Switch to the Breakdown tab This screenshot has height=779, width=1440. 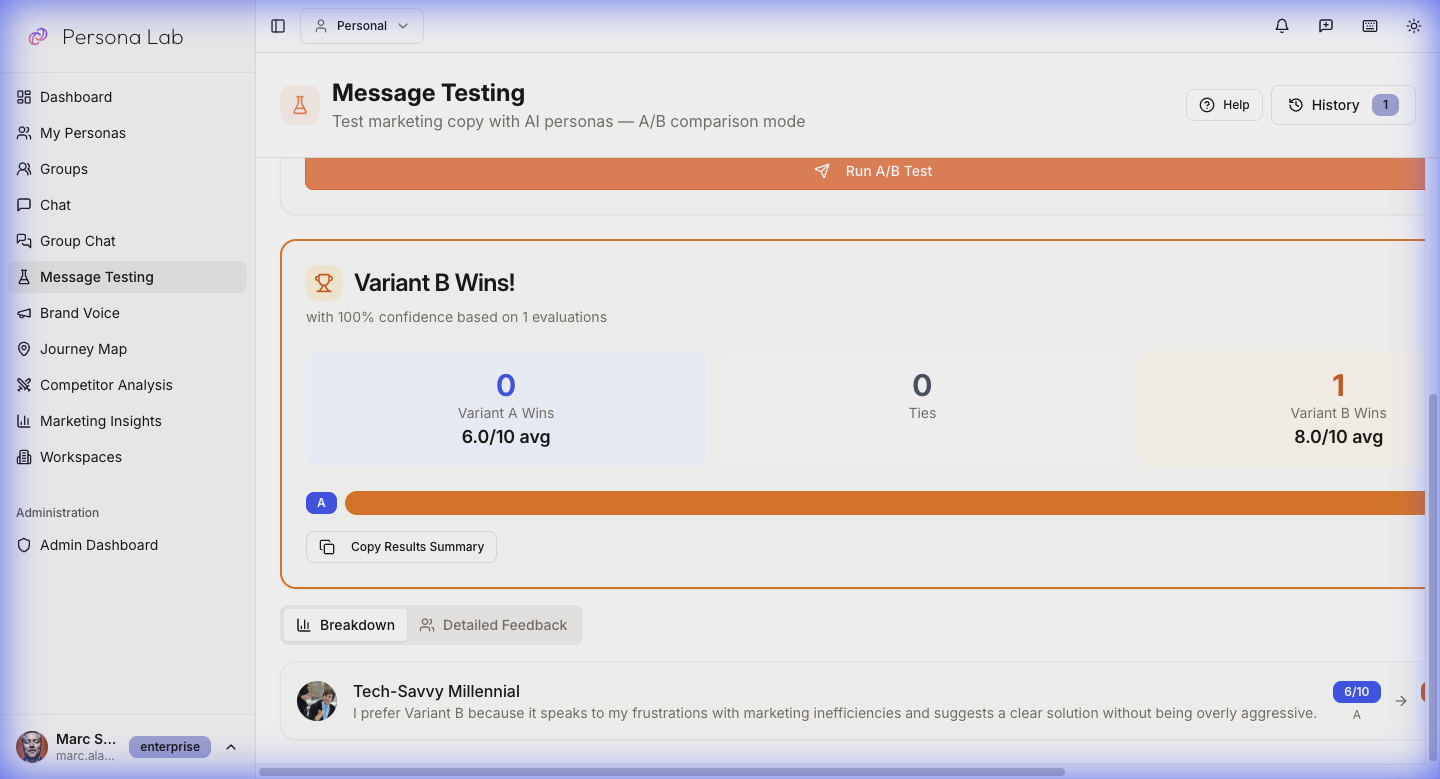click(x=345, y=625)
